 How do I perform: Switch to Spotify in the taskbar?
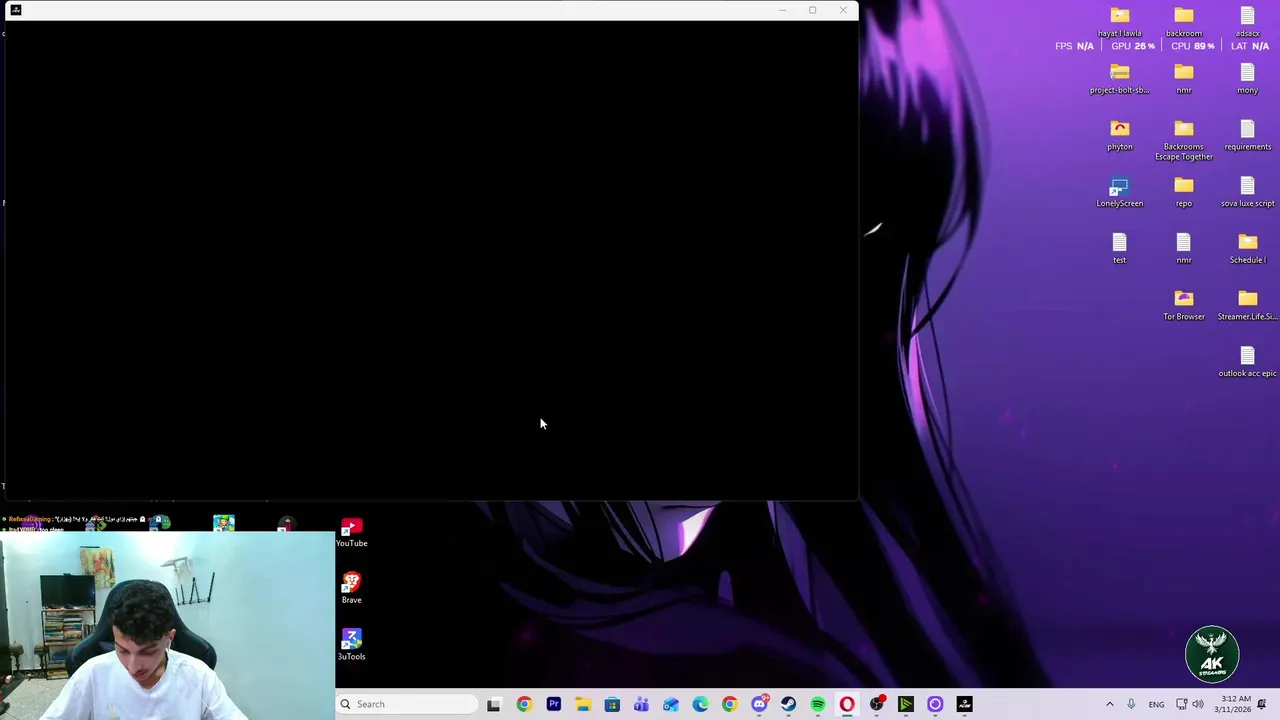(818, 704)
